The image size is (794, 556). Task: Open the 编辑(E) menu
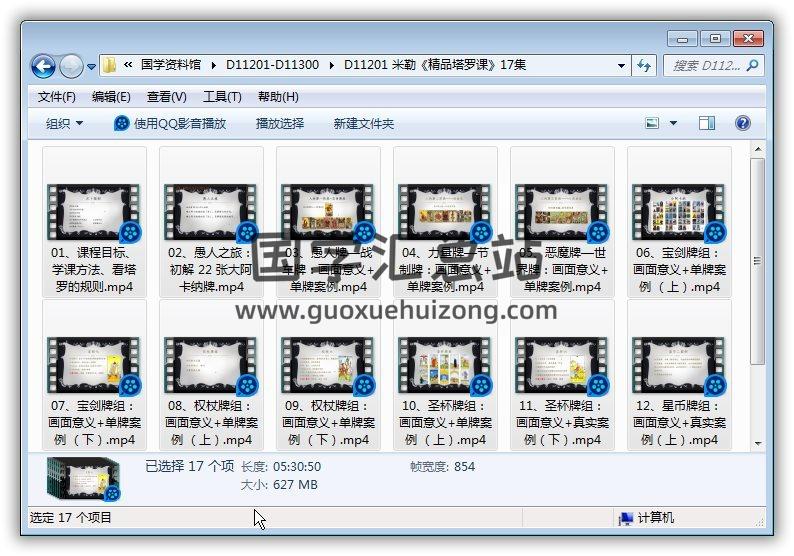click(x=111, y=97)
